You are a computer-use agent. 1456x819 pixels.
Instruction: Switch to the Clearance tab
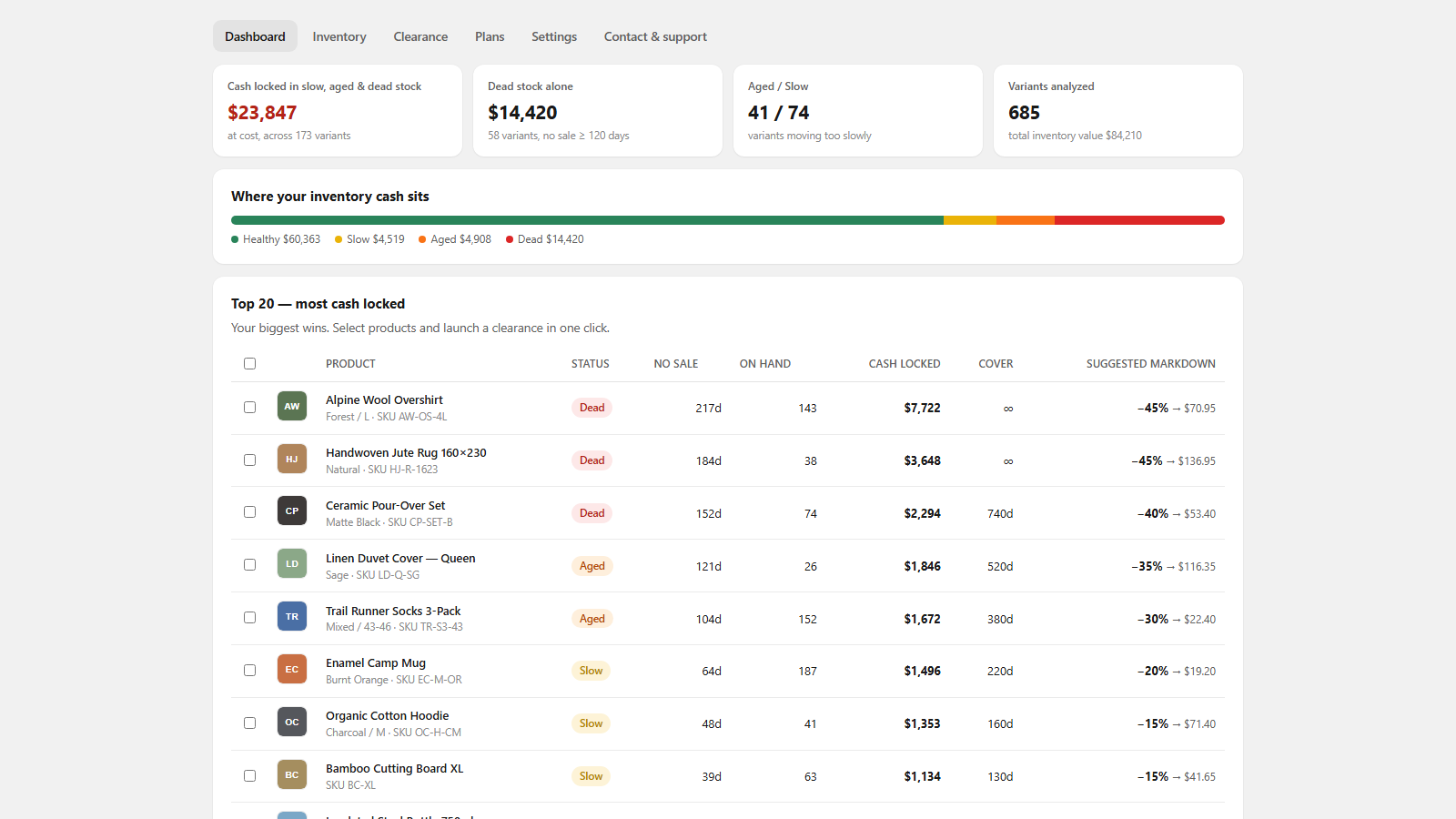click(420, 36)
